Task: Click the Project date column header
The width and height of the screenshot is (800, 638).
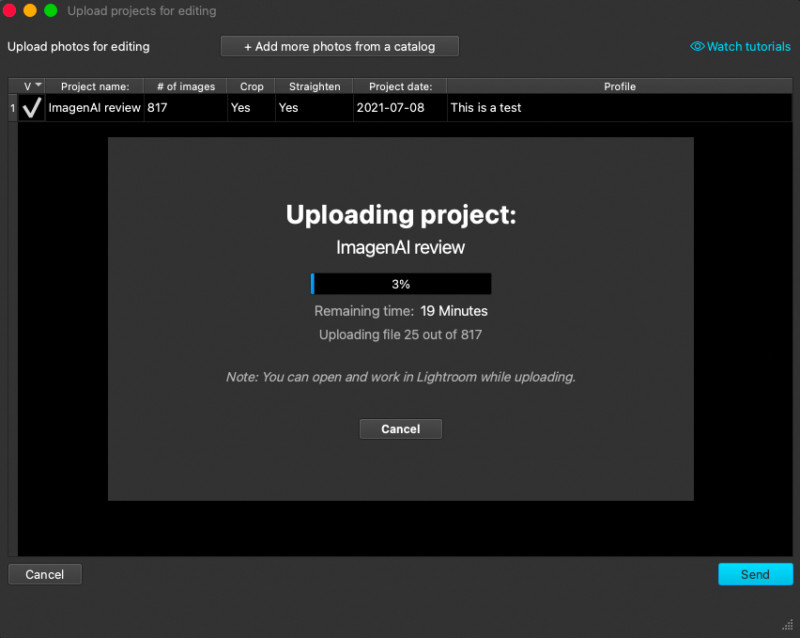Action: point(401,86)
